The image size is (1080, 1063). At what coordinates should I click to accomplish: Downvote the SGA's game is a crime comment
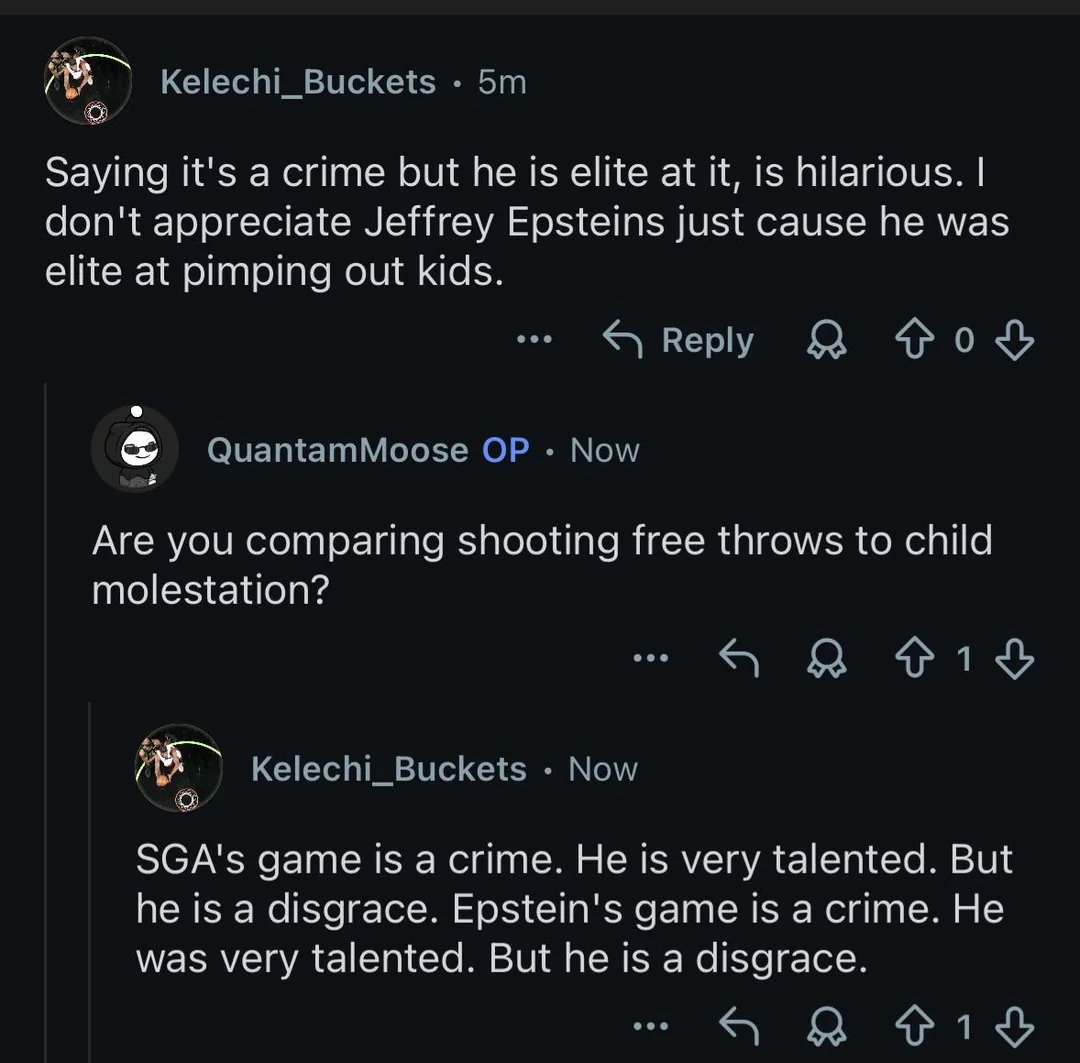point(1016,1027)
